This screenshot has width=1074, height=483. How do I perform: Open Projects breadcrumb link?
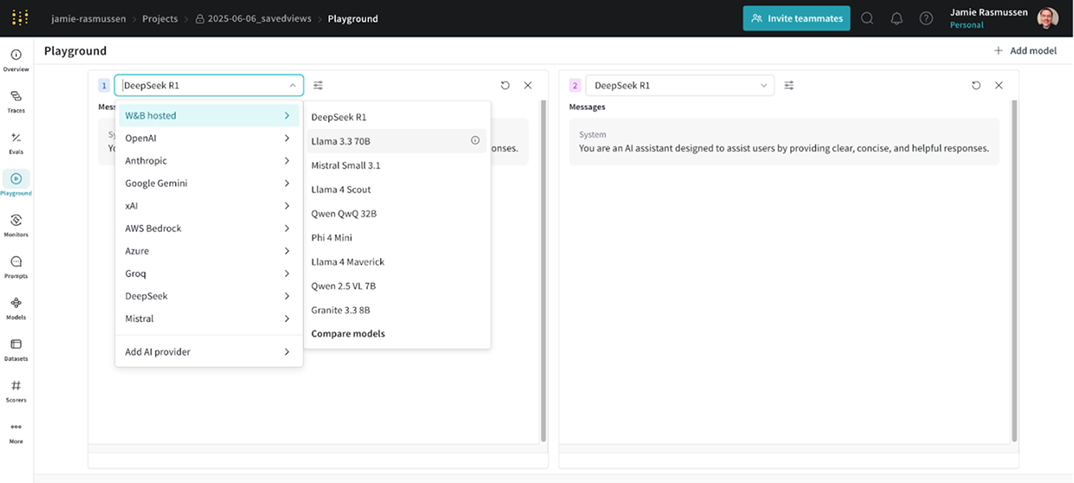click(x=160, y=18)
